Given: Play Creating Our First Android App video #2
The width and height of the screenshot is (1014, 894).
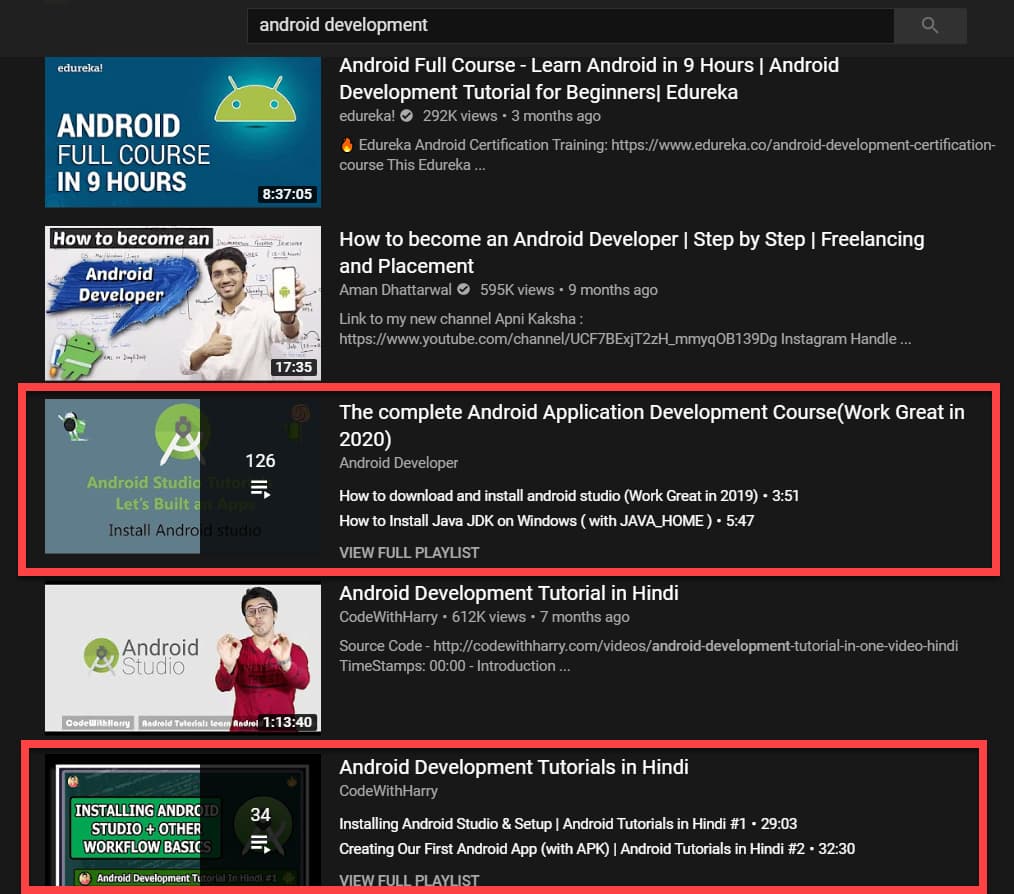Looking at the screenshot, I should [597, 849].
